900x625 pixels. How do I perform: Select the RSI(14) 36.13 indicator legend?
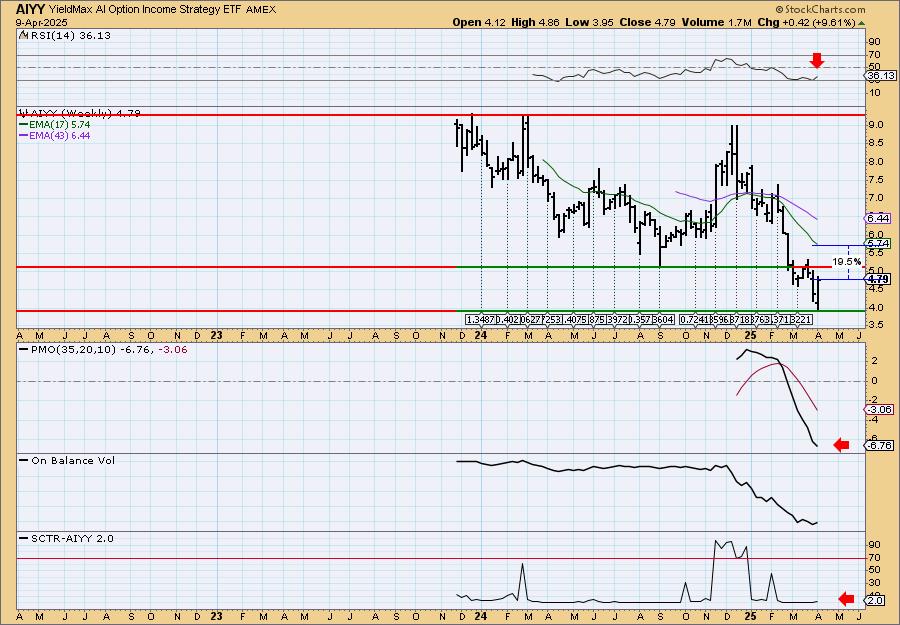(65, 36)
